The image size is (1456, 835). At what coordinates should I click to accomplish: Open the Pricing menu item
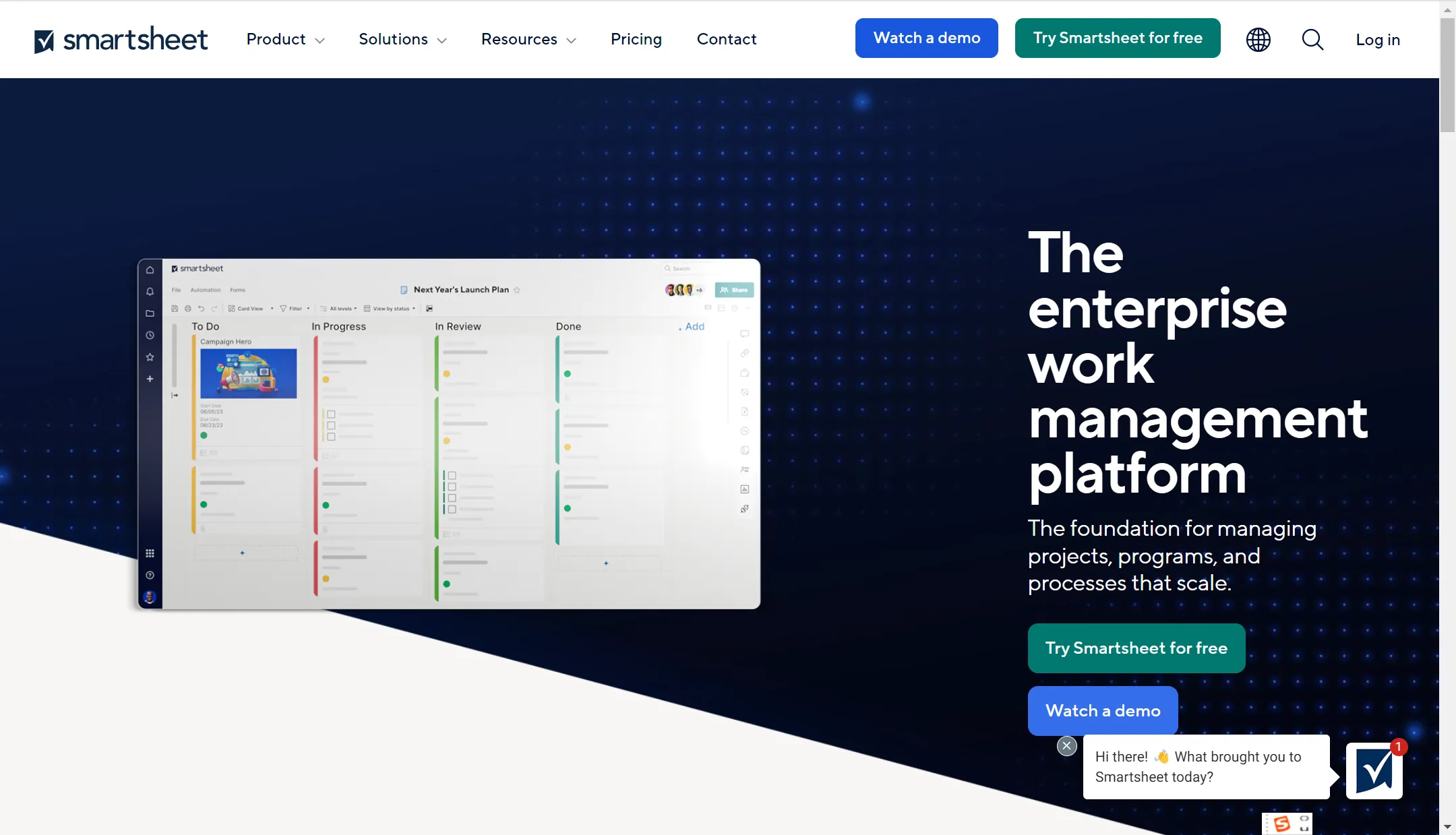coord(636,38)
